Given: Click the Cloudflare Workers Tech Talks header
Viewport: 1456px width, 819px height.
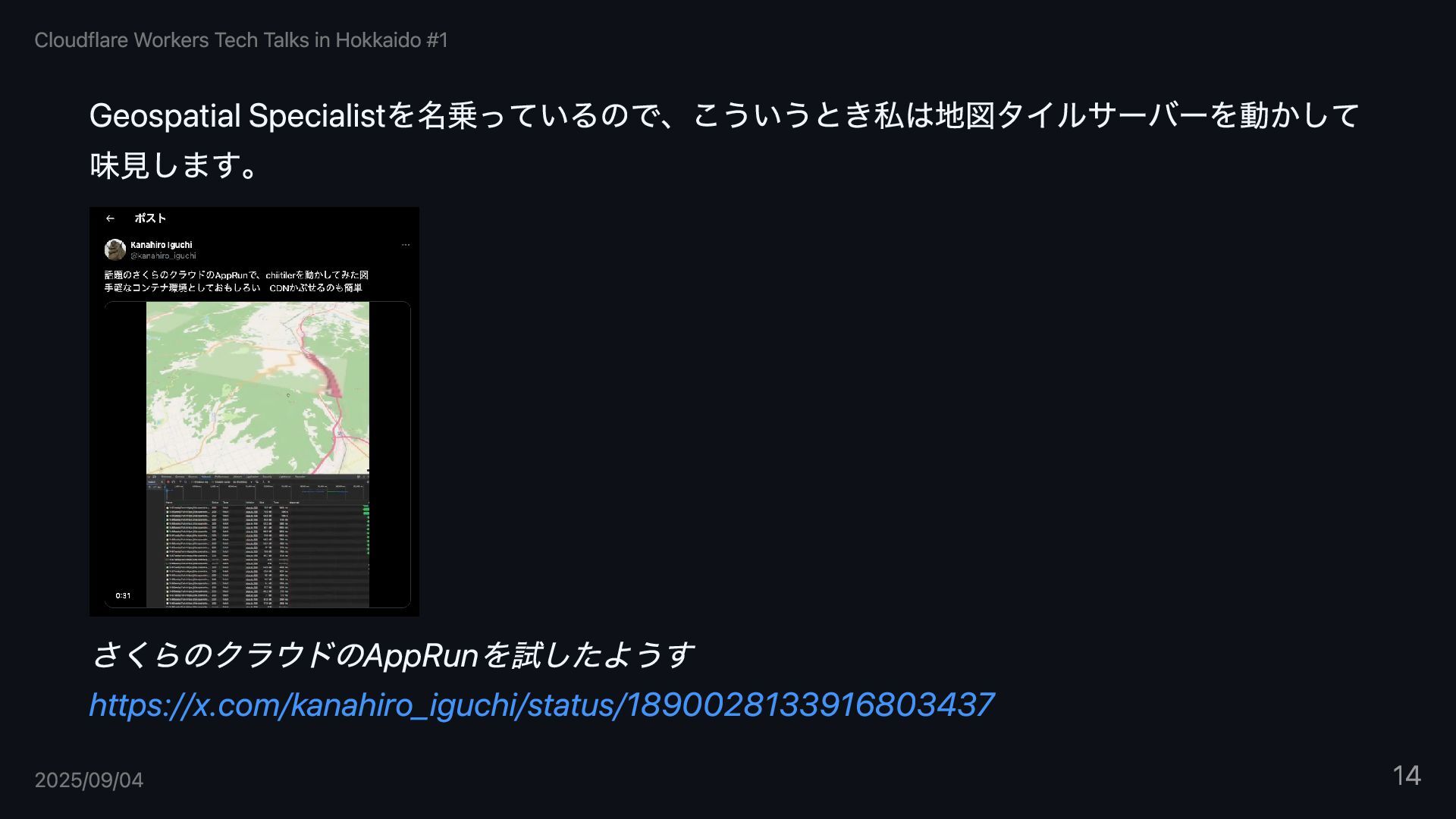Looking at the screenshot, I should (241, 40).
